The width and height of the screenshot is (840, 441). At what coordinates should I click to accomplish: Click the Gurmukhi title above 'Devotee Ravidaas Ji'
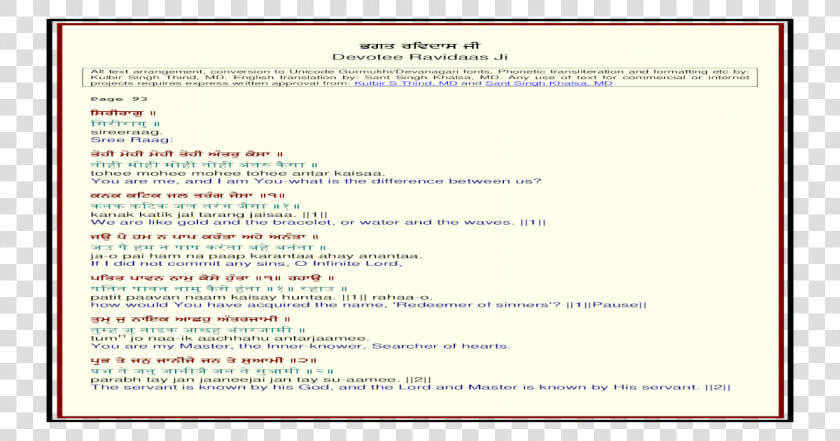[419, 46]
